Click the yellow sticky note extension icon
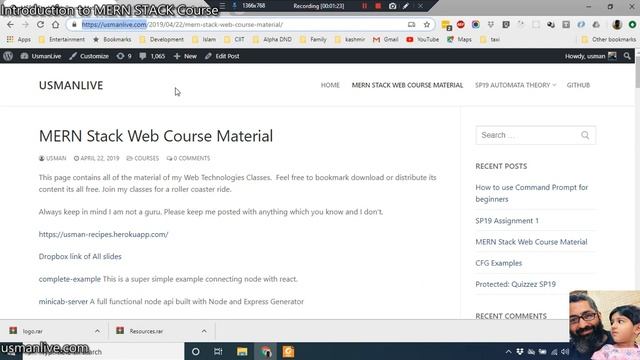 (446, 25)
